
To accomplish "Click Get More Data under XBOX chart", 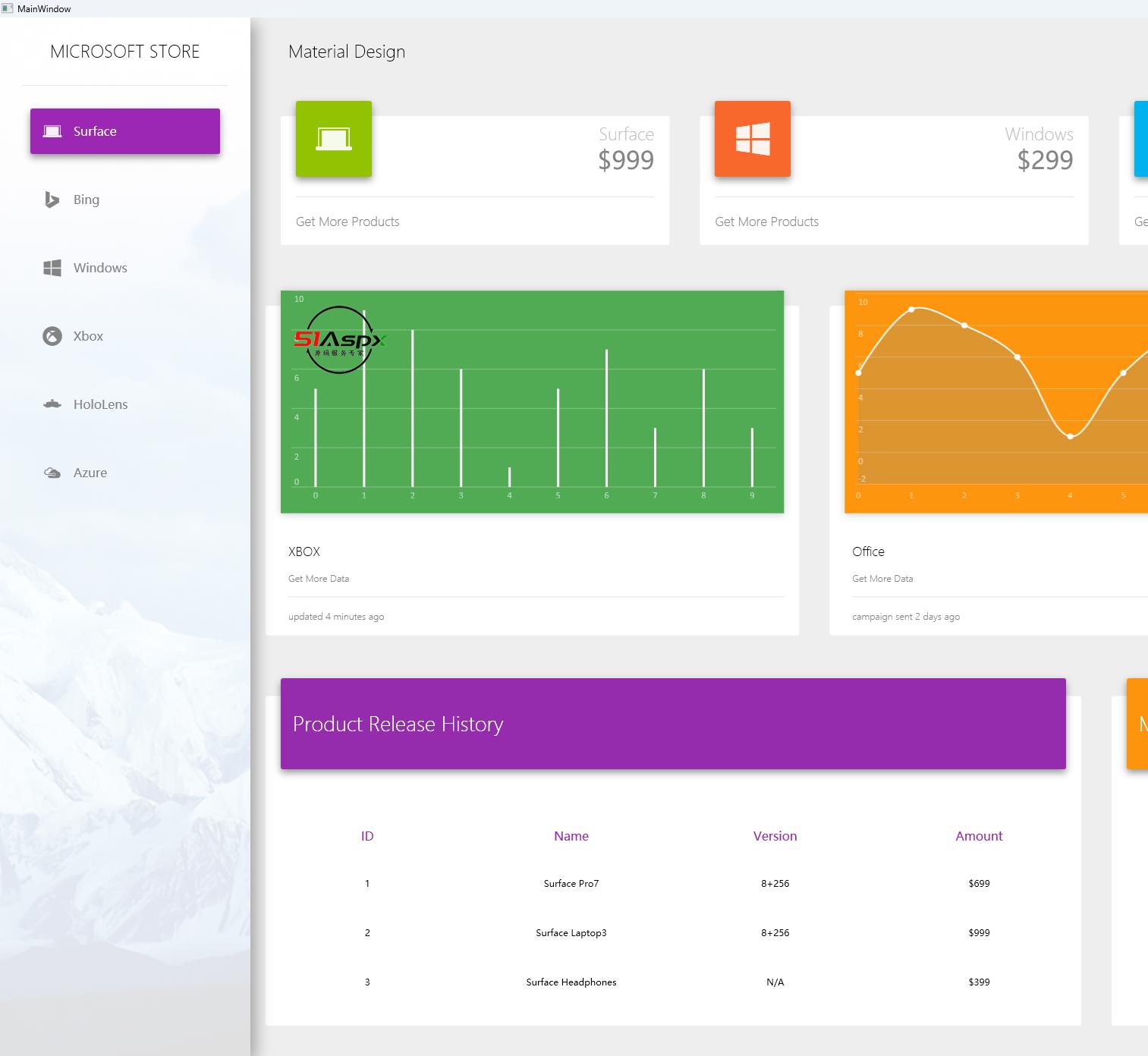I will (319, 579).
